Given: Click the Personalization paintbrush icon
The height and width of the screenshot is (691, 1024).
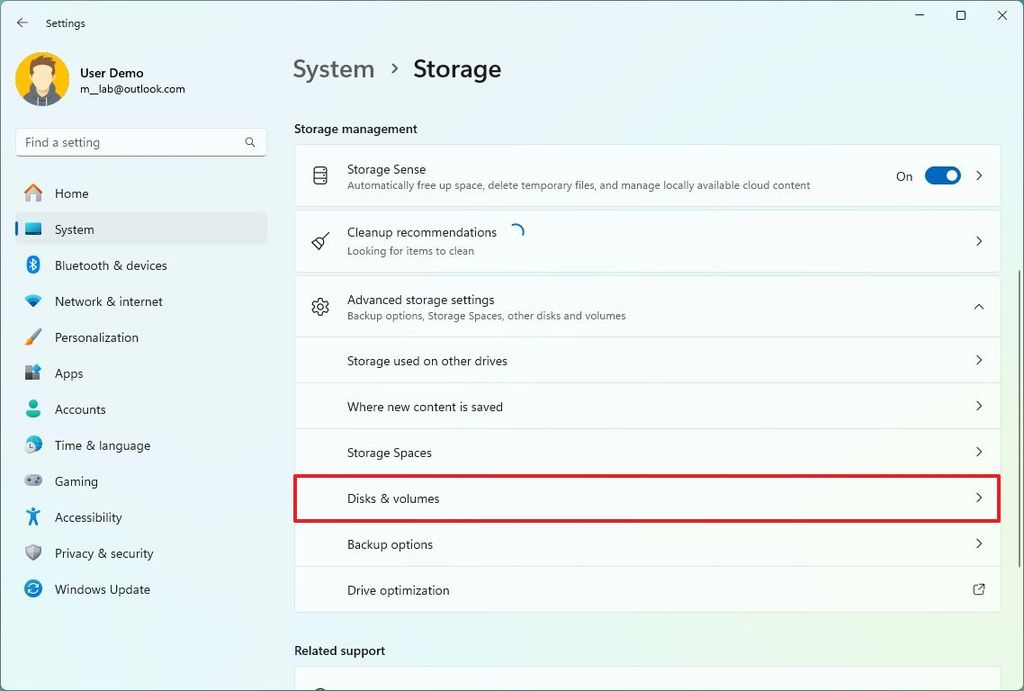Looking at the screenshot, I should point(33,337).
